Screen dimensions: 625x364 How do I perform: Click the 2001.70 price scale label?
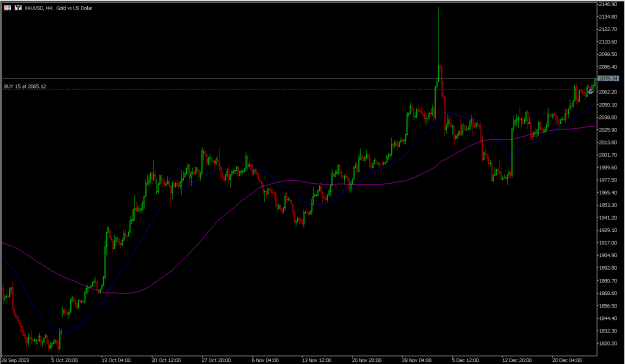[608, 155]
